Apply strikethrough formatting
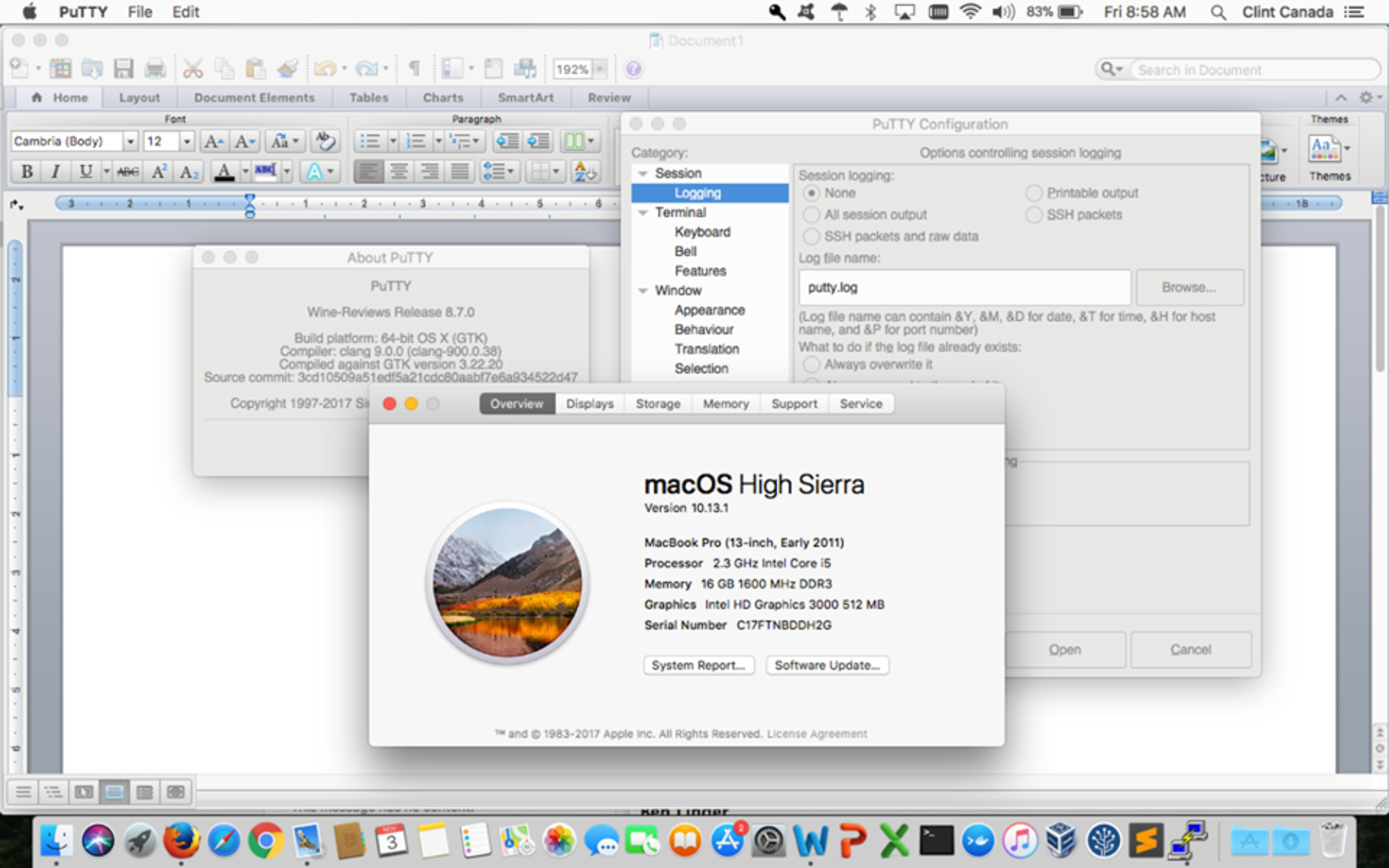Viewport: 1389px width, 868px height. coord(128,172)
